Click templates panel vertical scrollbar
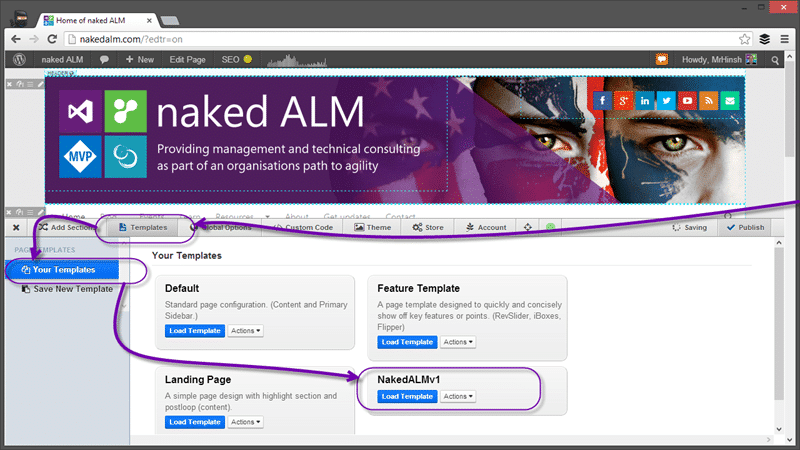 pyautogui.click(x=779, y=324)
